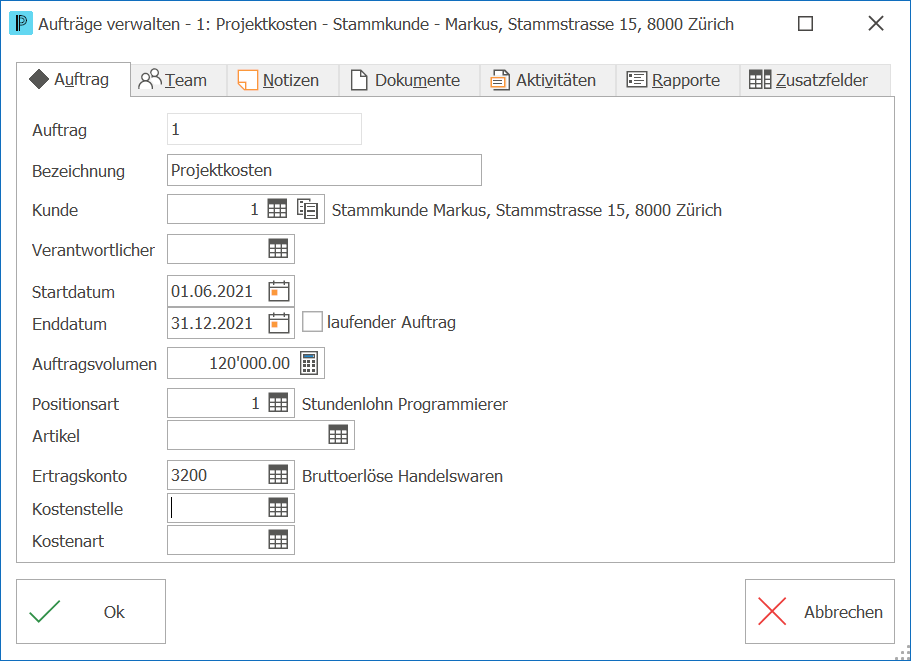Click the Verantwortlicher label

pos(93,250)
